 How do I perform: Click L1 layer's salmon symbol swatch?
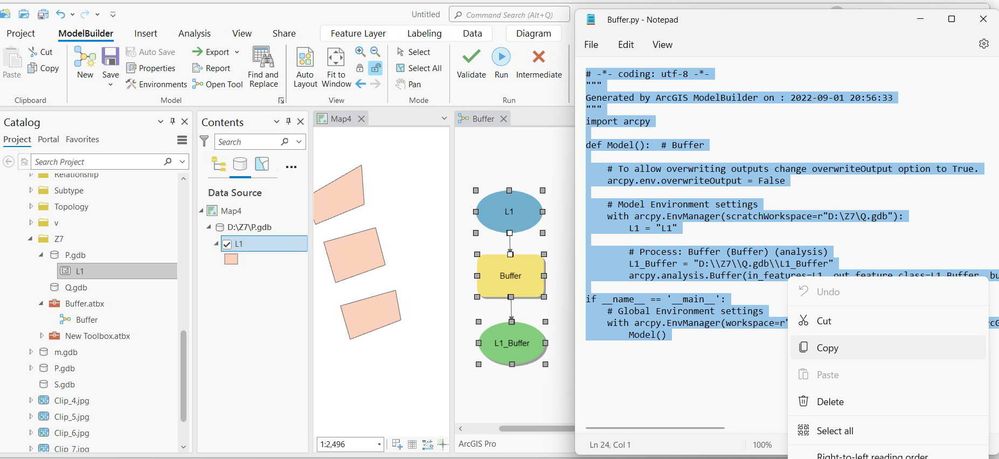[231, 259]
